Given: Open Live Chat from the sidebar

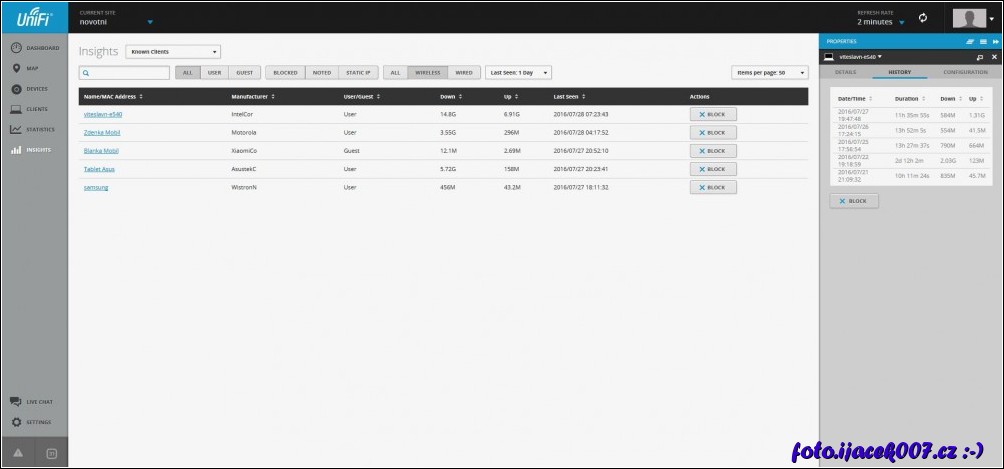Looking at the screenshot, I should 35,401.
